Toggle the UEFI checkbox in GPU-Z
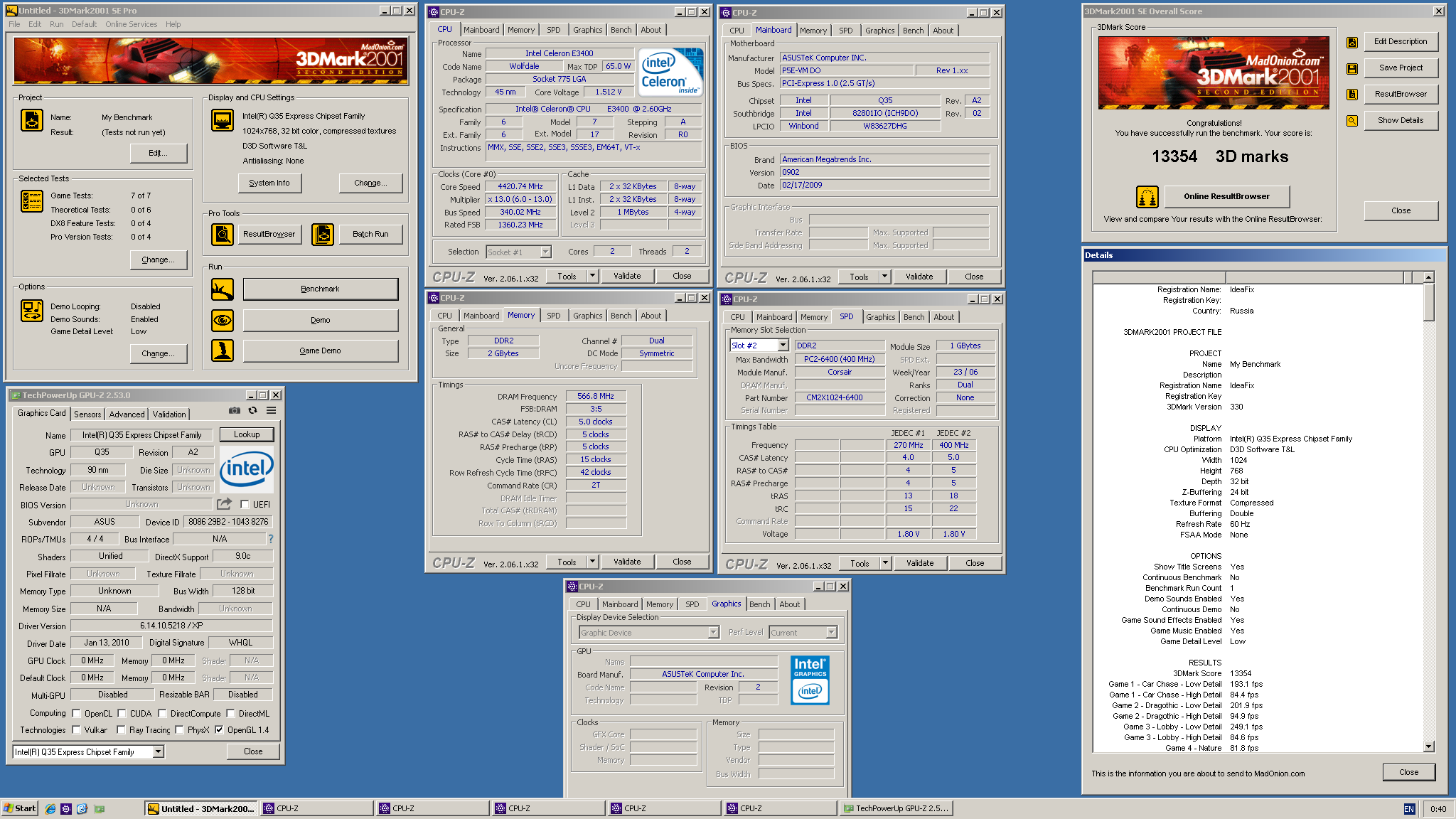The width and height of the screenshot is (1456, 819). point(245,504)
